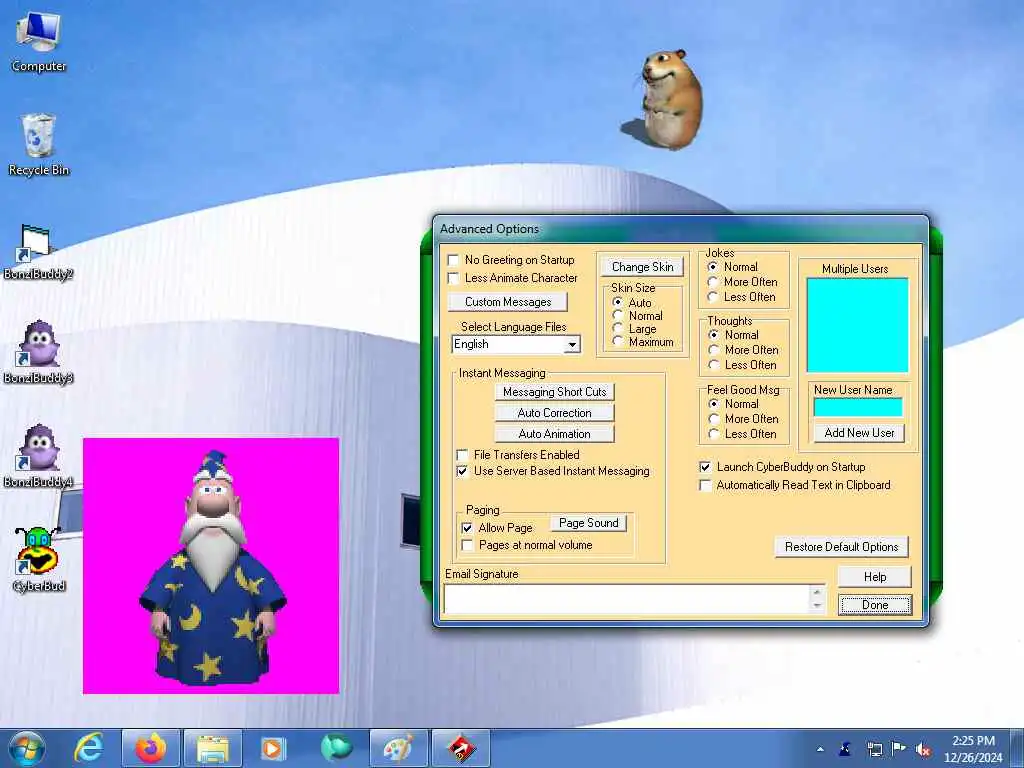Enable the File Transfers Enabled checkbox
The image size is (1024, 768).
462,455
